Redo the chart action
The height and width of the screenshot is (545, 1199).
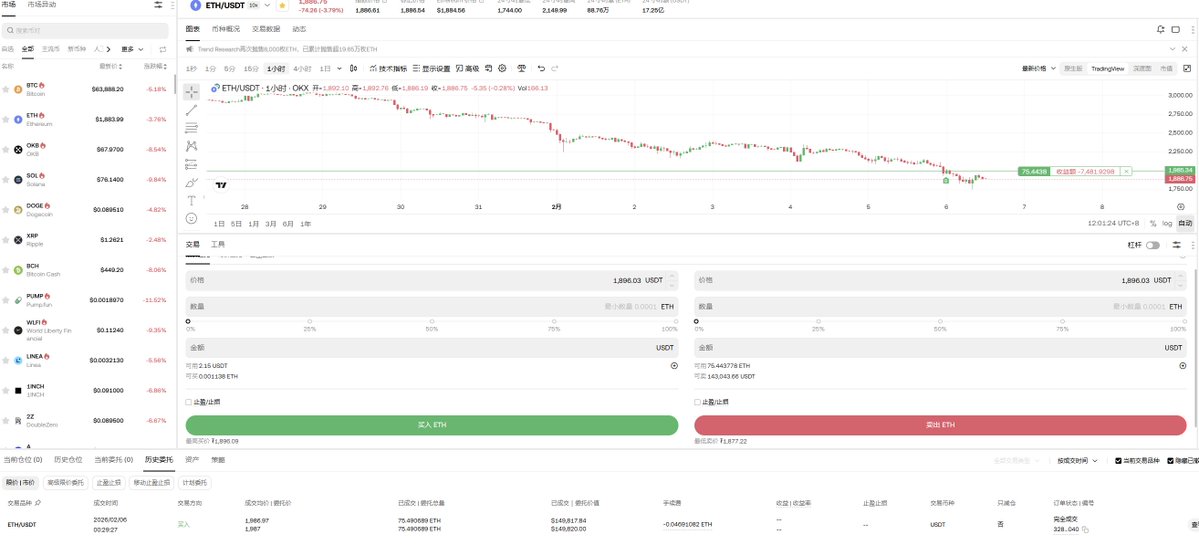point(555,68)
